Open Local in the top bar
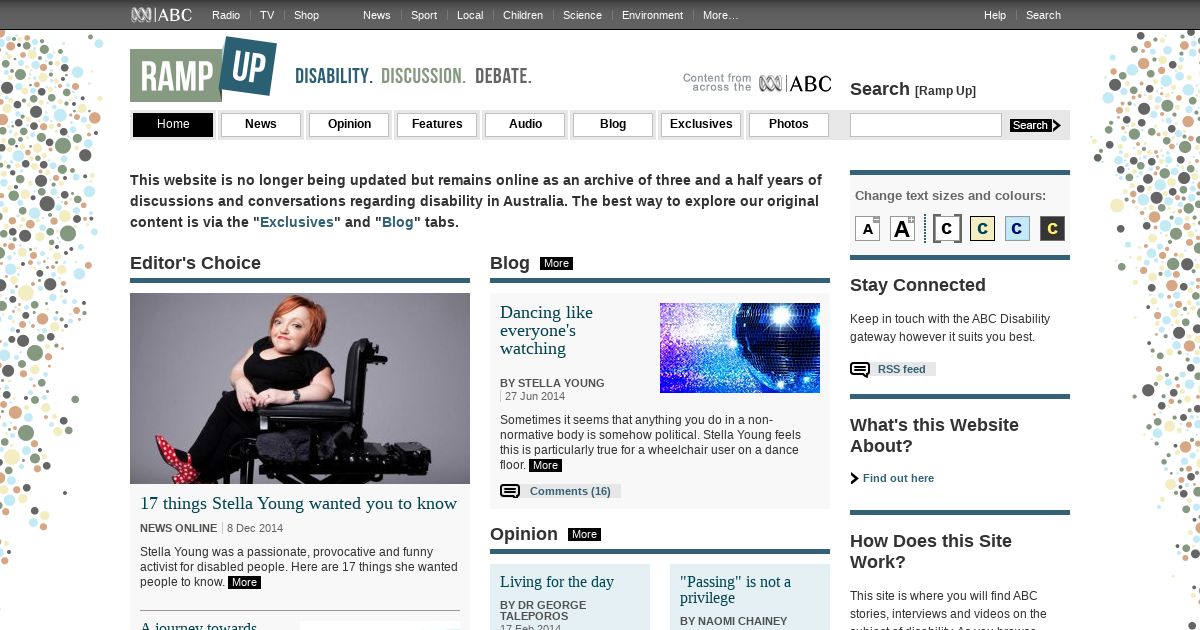The width and height of the screenshot is (1200, 630). point(470,15)
